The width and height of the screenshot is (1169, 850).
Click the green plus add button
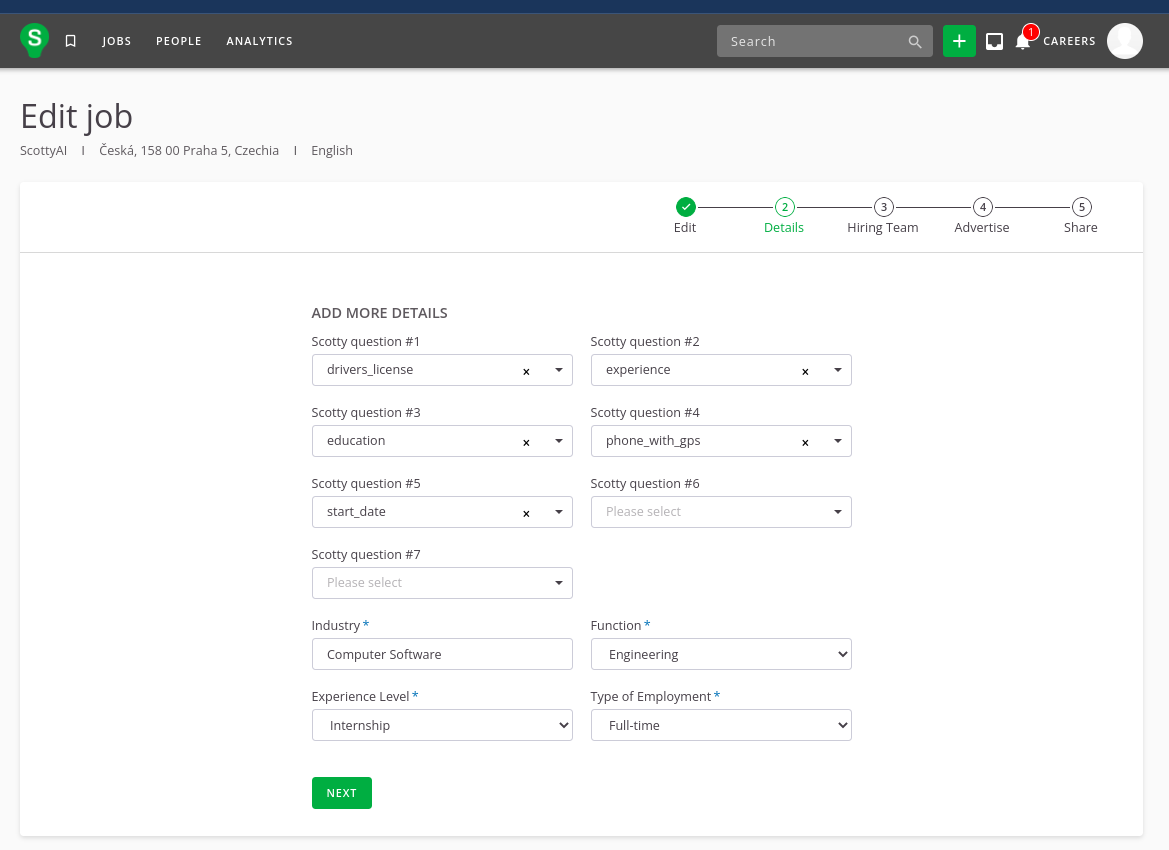(x=959, y=41)
